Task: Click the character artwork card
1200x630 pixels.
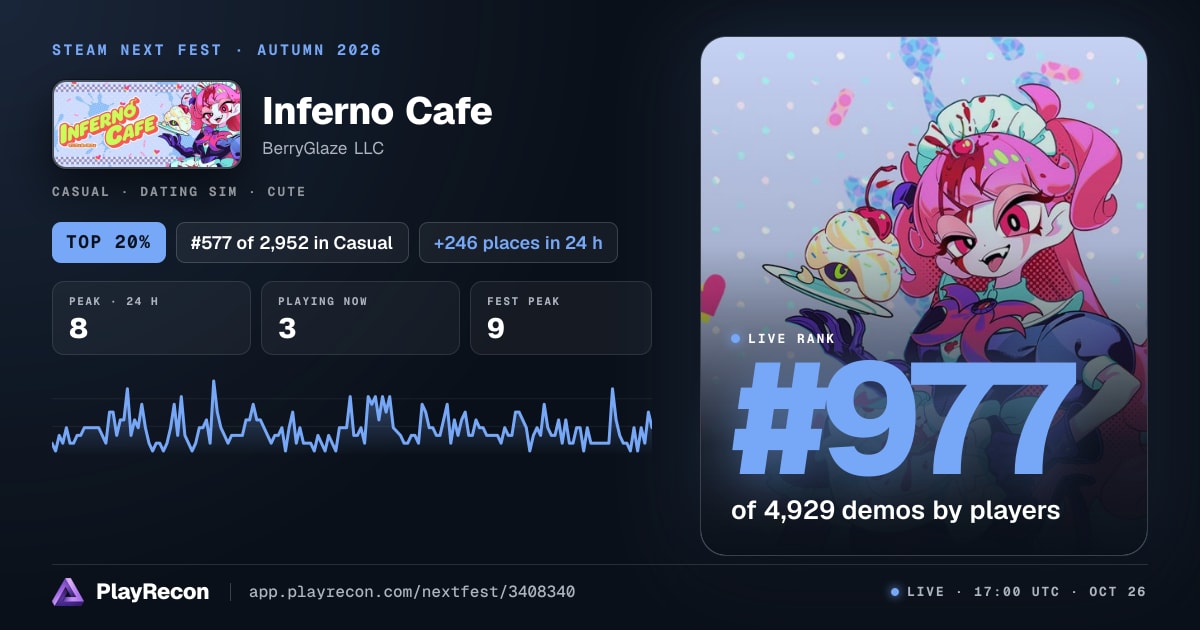Action: point(924,296)
